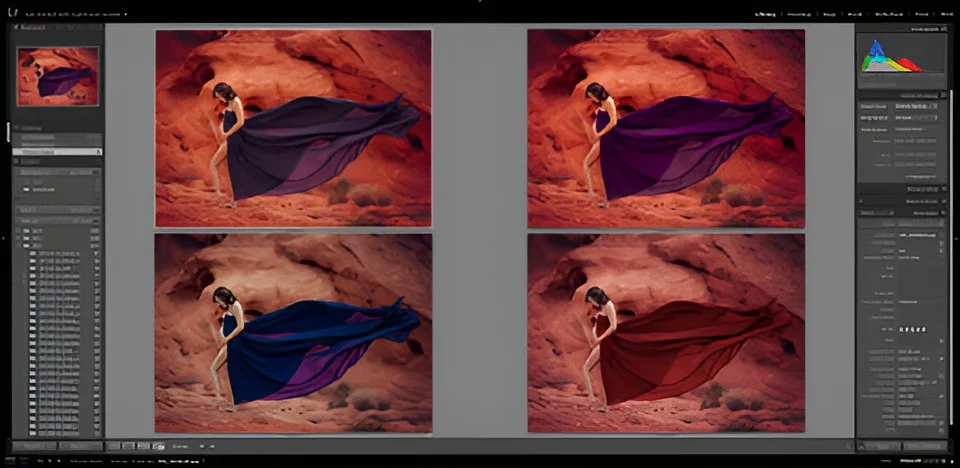This screenshot has height=468, width=960.
Task: Switch to Loupe view in the toolbar
Action: point(128,446)
